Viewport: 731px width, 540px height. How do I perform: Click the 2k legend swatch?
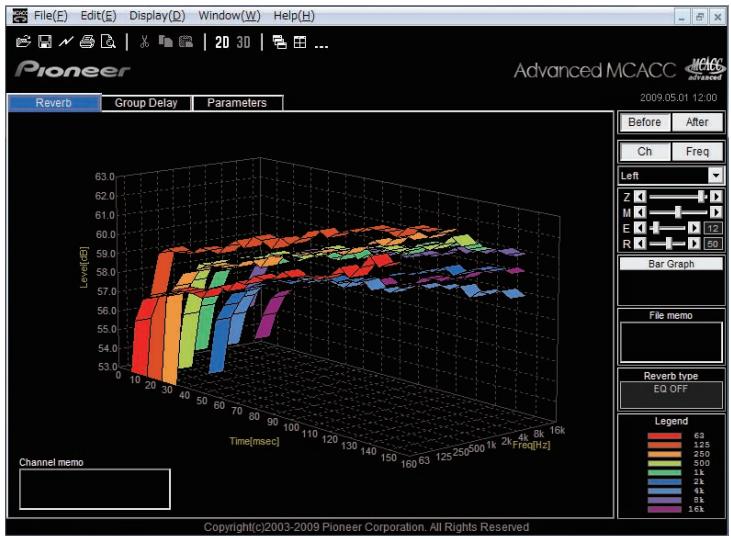[x=664, y=482]
